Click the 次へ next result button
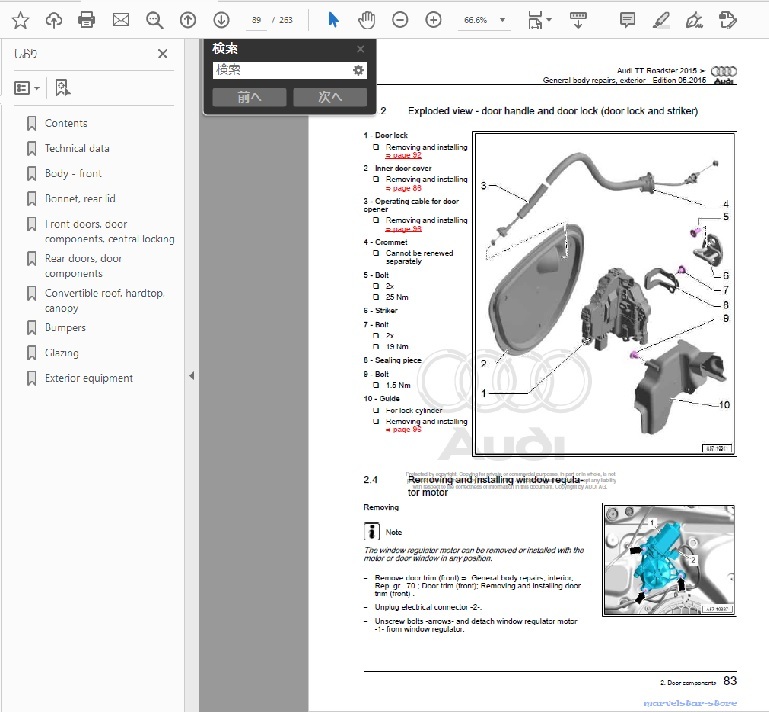This screenshot has width=769, height=712. [330, 97]
